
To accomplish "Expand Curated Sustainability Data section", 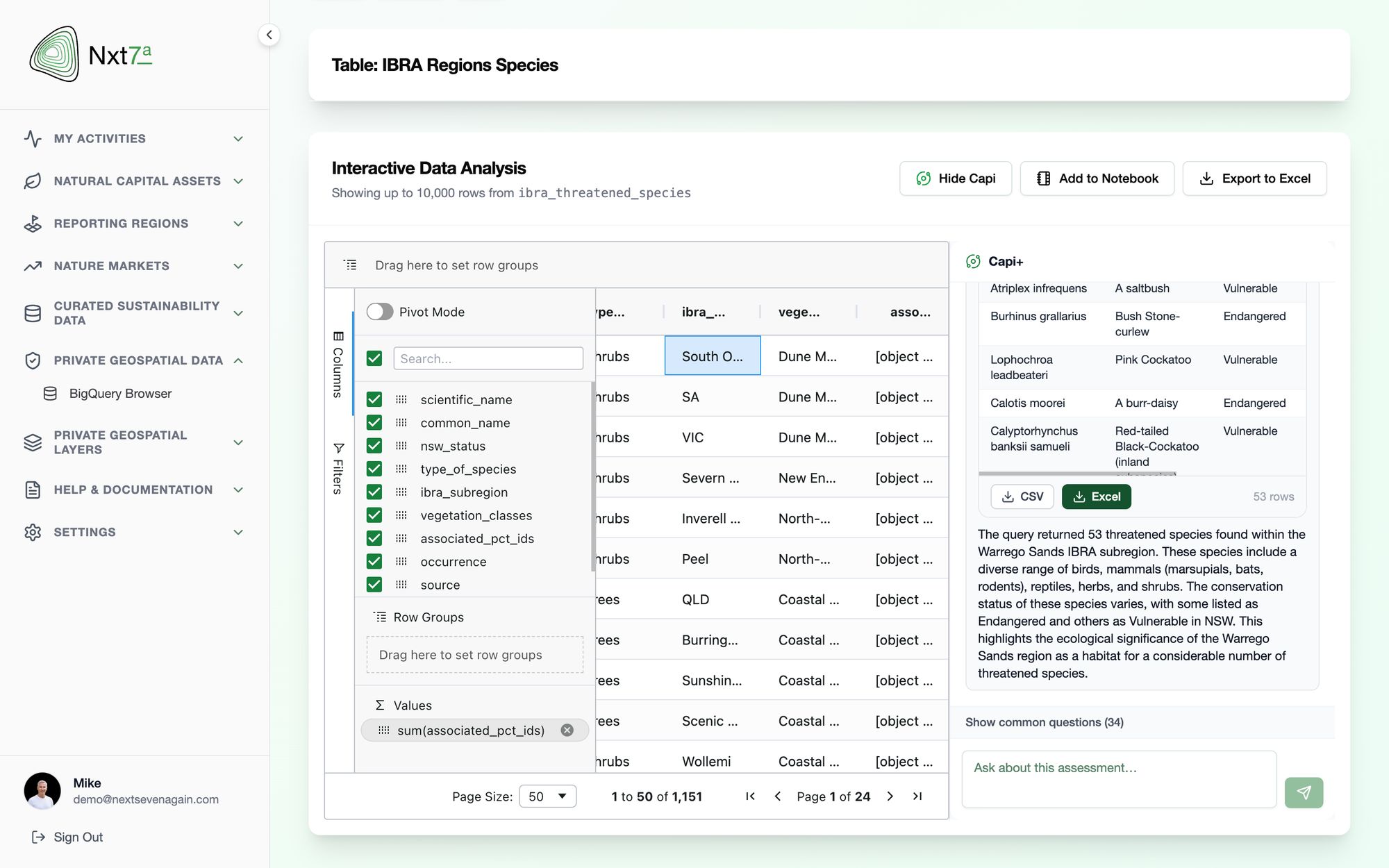I will 134,313.
